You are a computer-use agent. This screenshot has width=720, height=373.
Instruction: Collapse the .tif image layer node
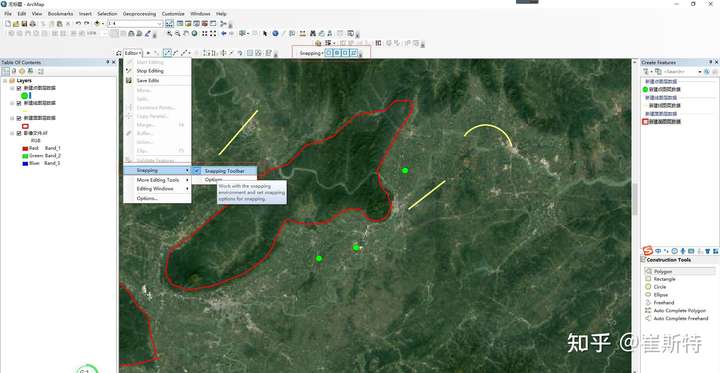[12, 133]
